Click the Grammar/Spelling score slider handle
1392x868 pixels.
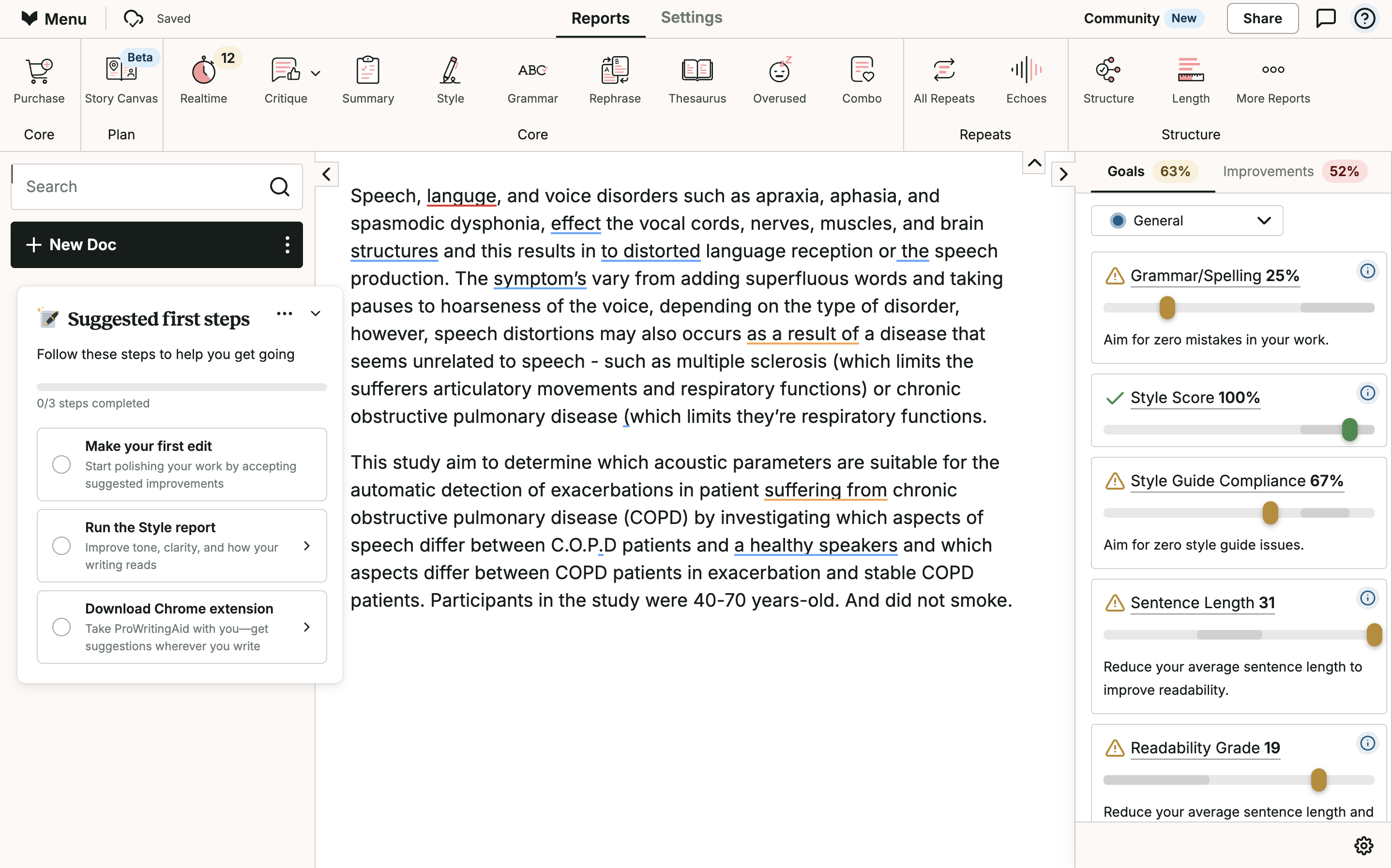pyautogui.click(x=1167, y=308)
